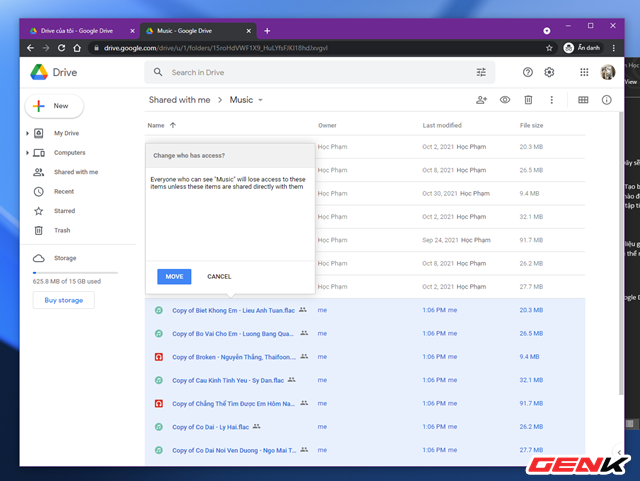
Task: Click the Incognito Ẩn danh profile
Action: point(582,48)
